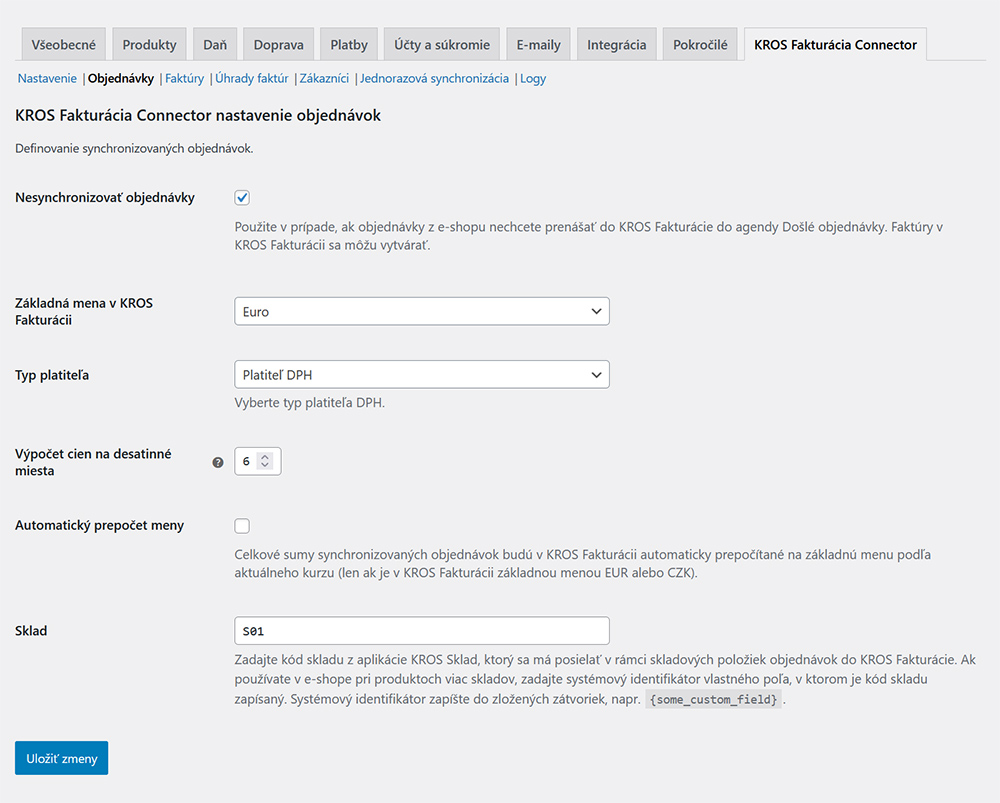View the Logy subsection
This screenshot has width=1000, height=803.
pyautogui.click(x=533, y=78)
